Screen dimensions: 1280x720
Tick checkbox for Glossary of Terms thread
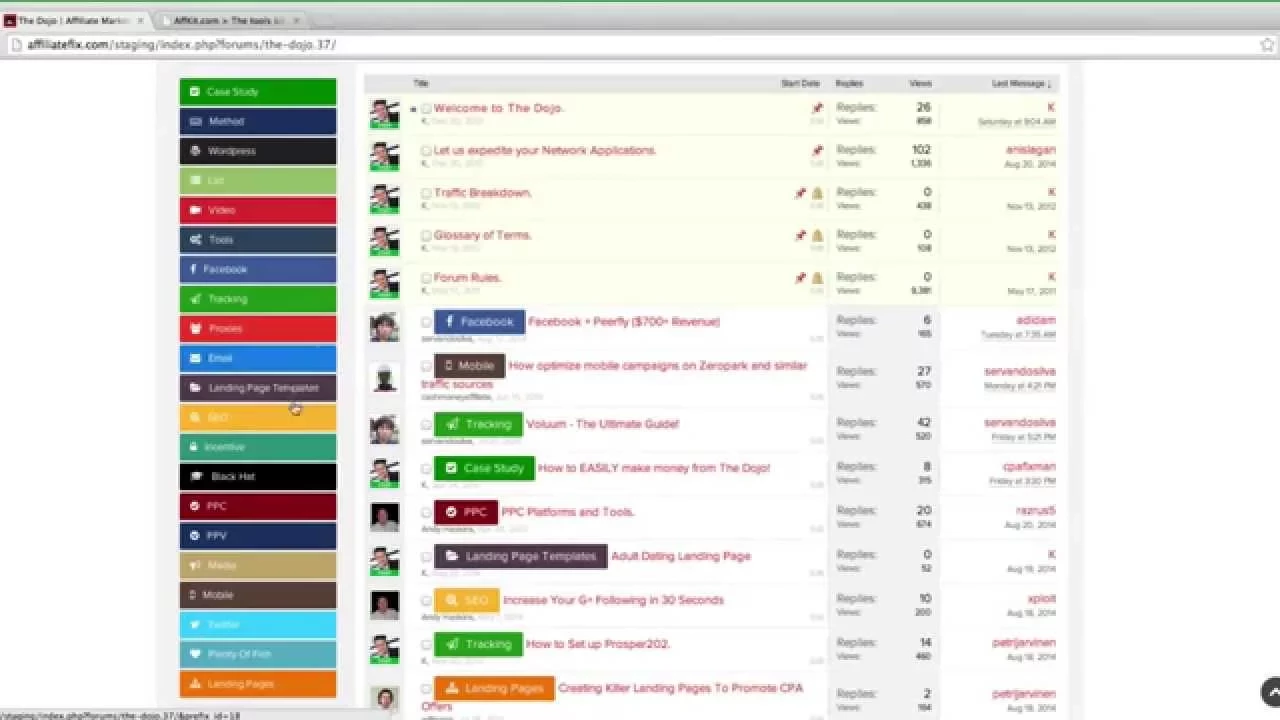click(426, 236)
